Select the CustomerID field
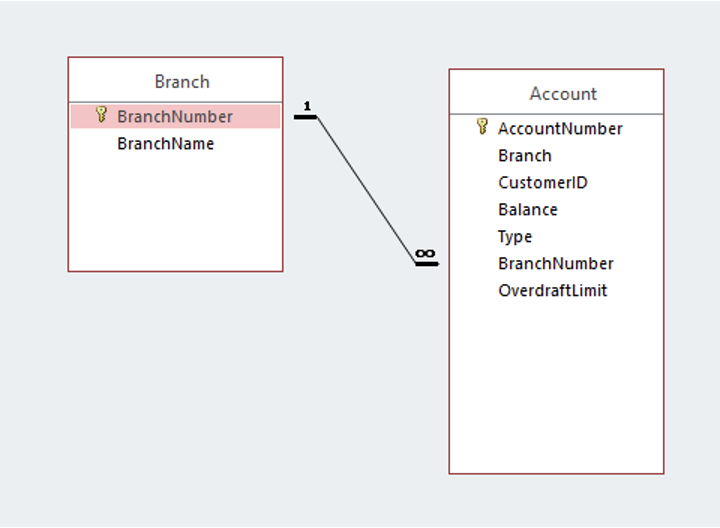This screenshot has height=528, width=720. [542, 182]
